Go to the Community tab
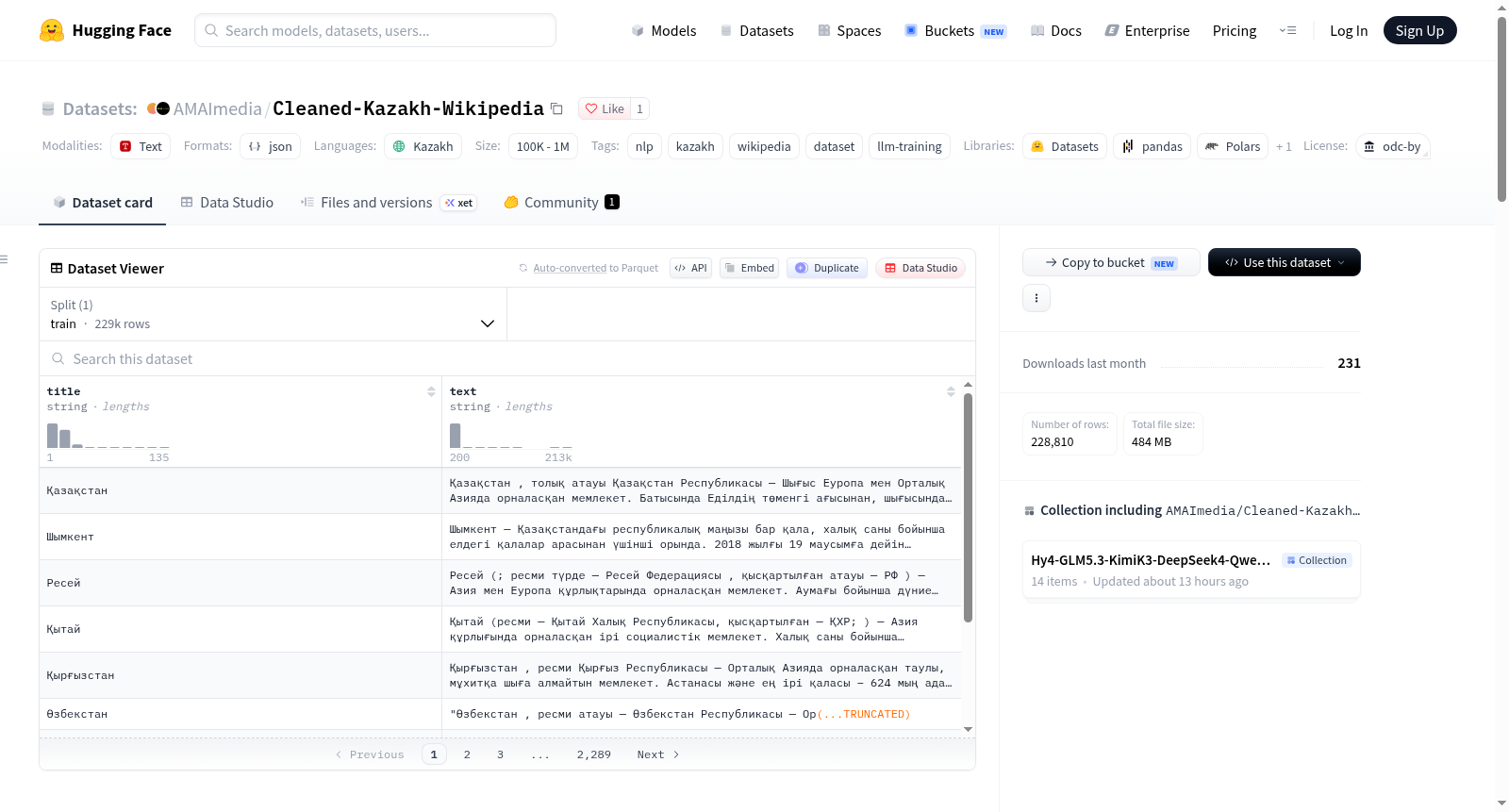1509x812 pixels. 561,203
